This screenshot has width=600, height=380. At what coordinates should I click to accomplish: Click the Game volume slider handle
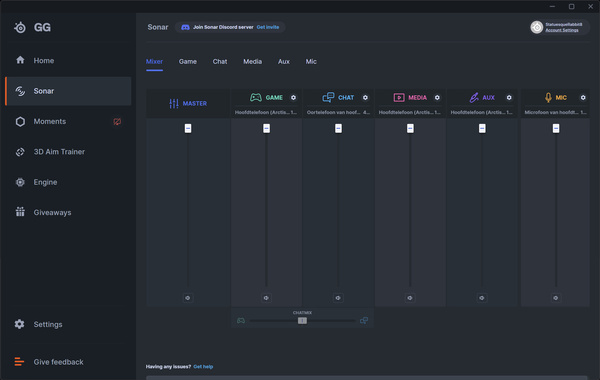[266, 128]
